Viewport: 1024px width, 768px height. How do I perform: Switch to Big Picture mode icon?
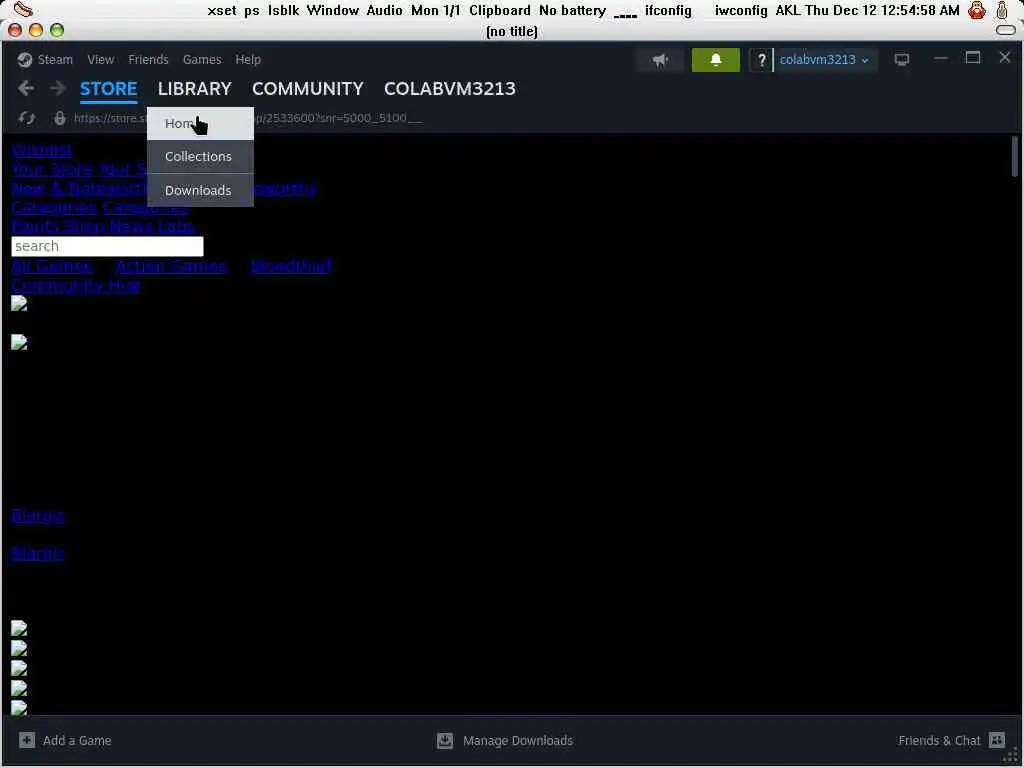click(902, 60)
